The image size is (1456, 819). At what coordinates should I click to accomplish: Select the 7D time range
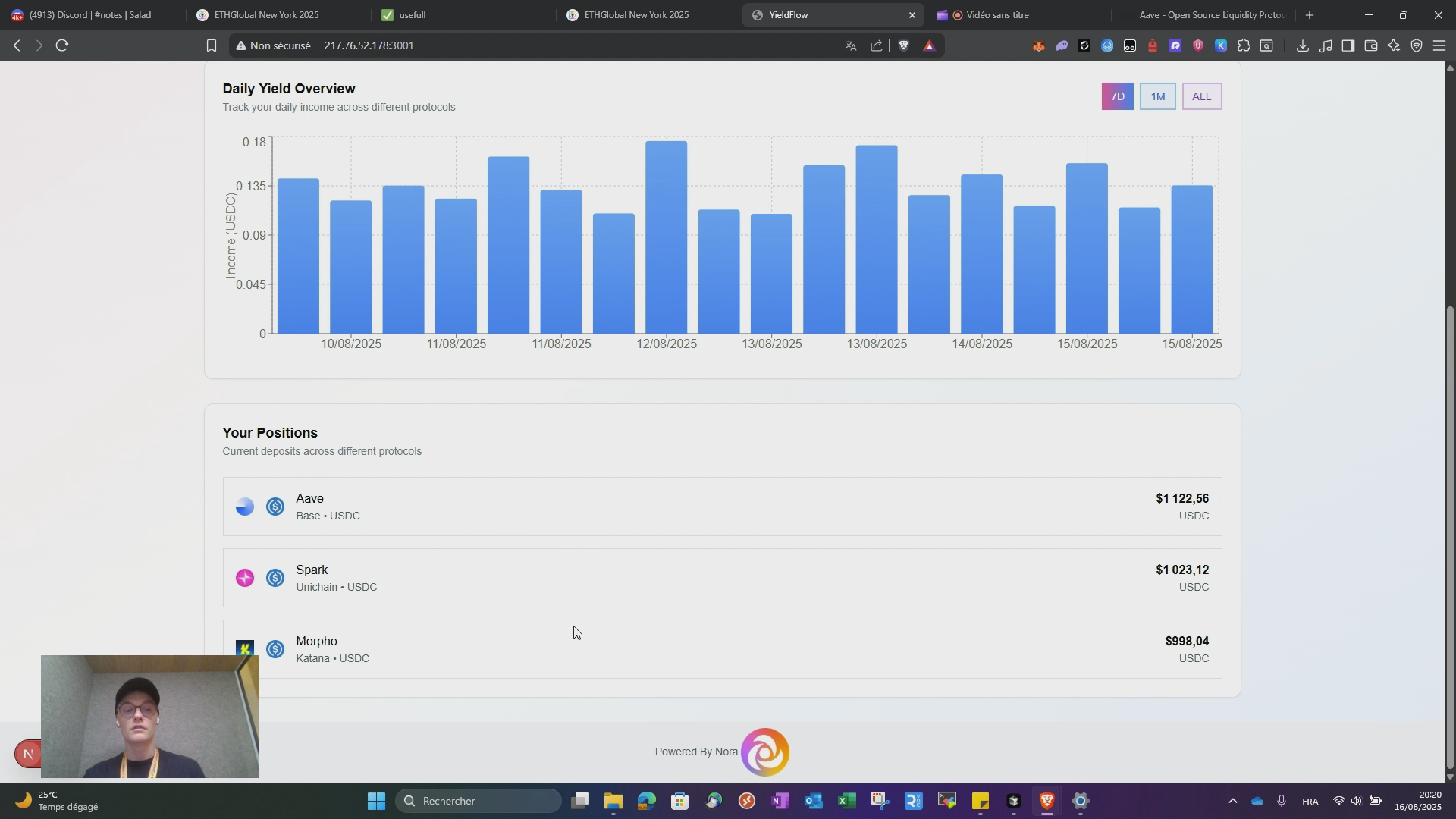coord(1117,96)
